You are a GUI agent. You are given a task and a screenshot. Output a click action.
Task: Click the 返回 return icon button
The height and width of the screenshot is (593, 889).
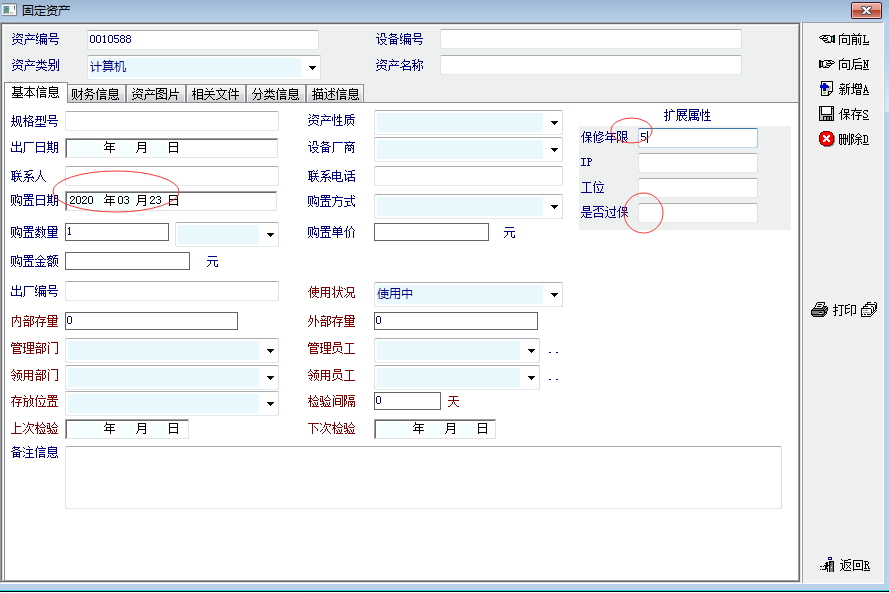(x=827, y=565)
